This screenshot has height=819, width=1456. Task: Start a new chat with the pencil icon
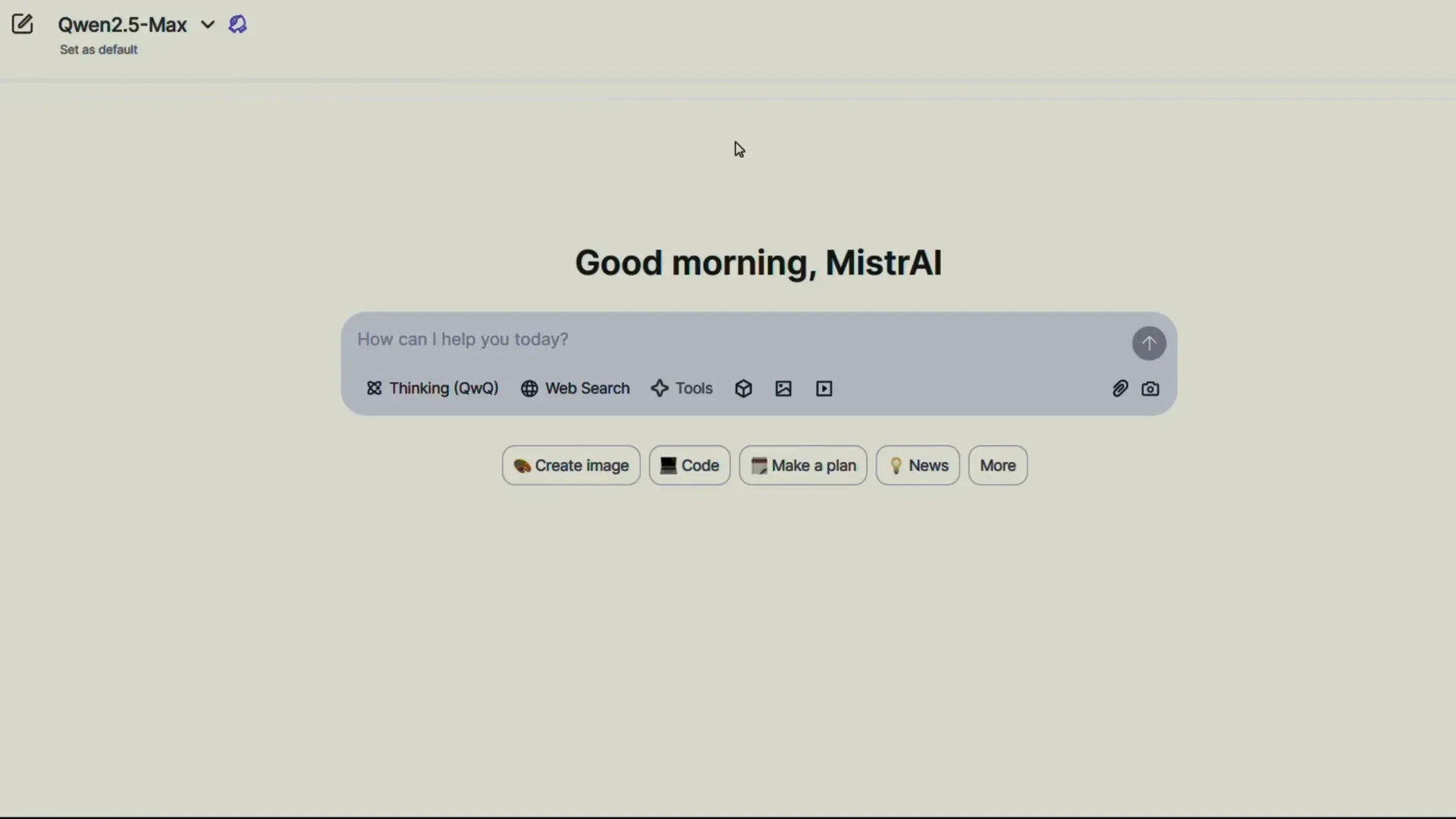22,24
